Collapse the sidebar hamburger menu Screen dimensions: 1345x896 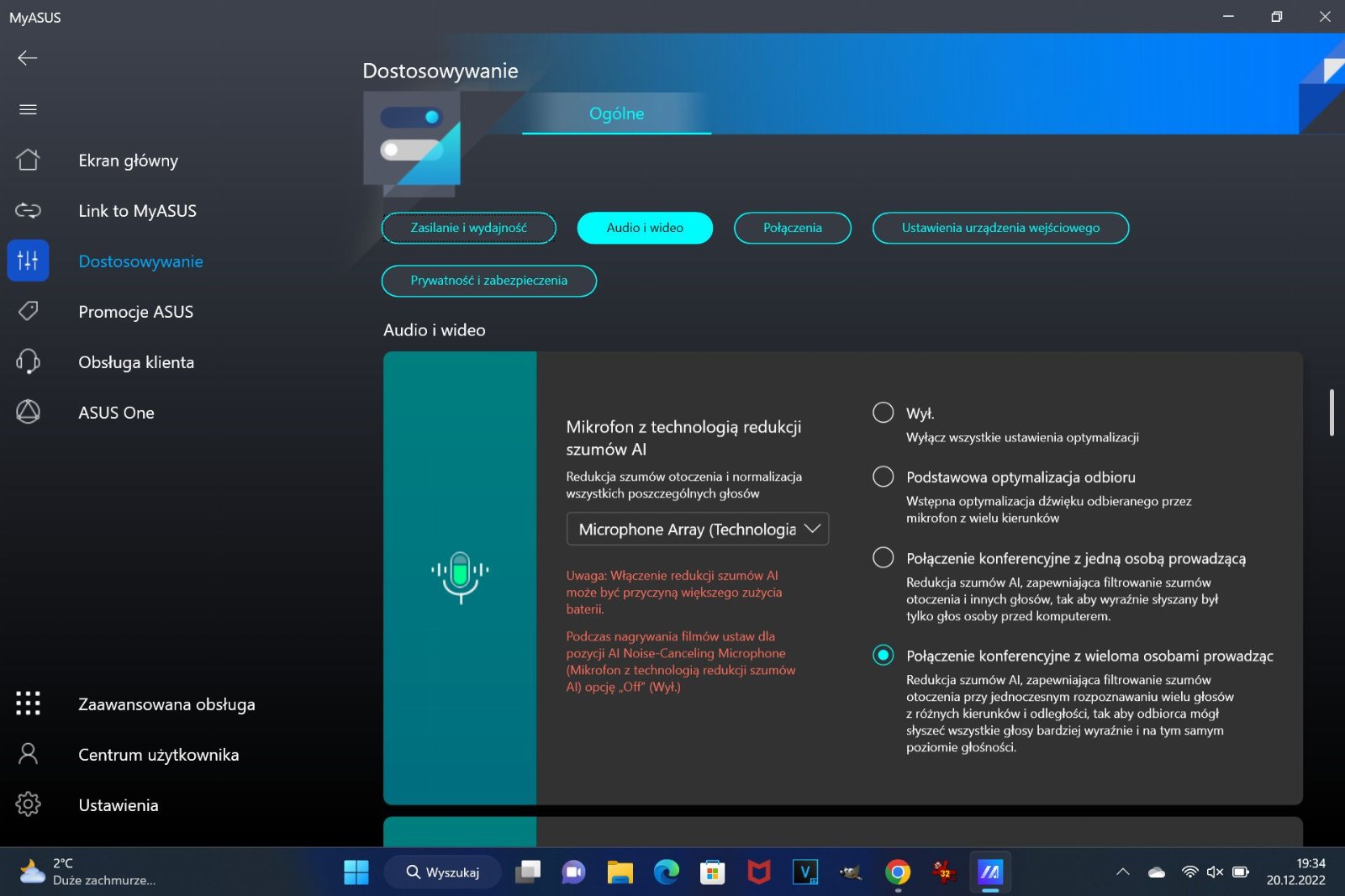(28, 109)
